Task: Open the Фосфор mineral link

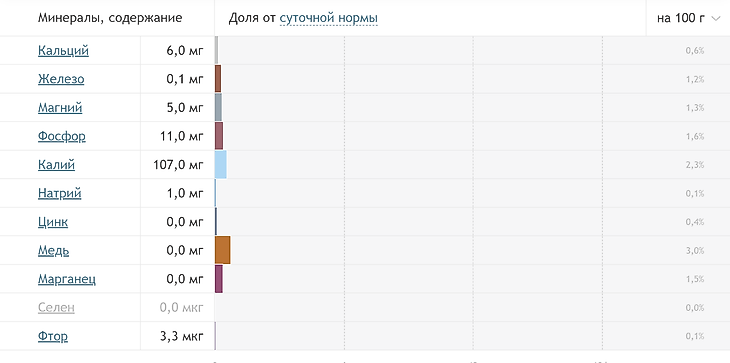Action: click(62, 136)
